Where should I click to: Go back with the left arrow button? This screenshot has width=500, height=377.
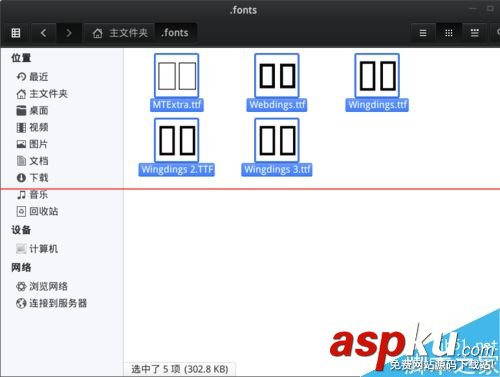43,33
